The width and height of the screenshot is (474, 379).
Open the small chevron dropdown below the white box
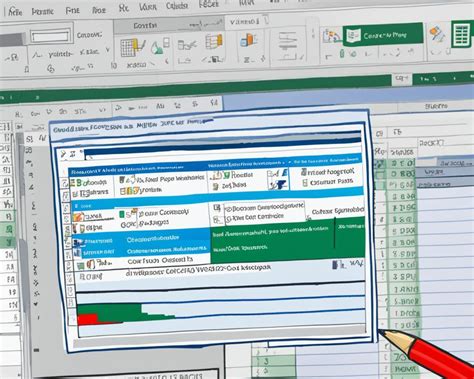click(x=107, y=50)
